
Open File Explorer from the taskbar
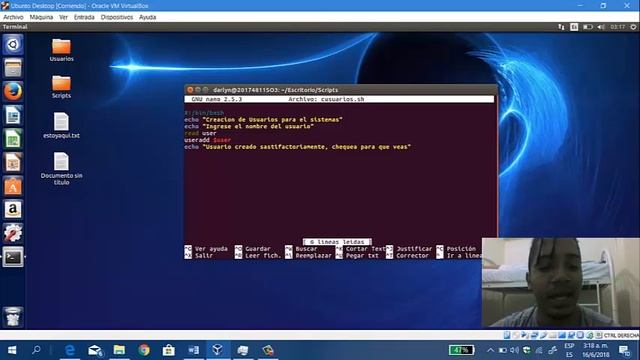tap(119, 350)
